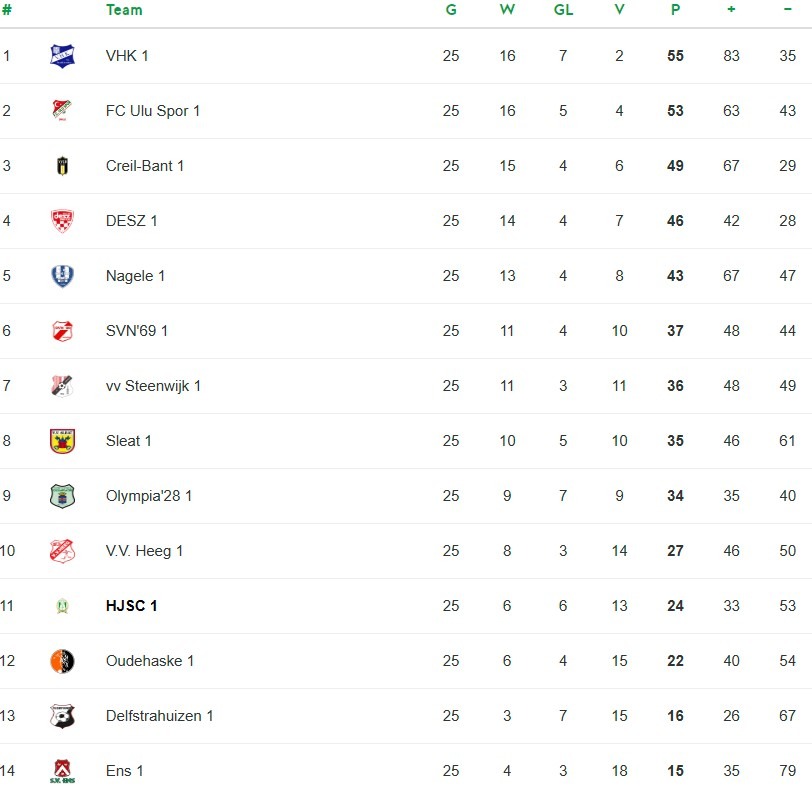Click the P points column header
The image size is (812, 786).
tap(675, 10)
